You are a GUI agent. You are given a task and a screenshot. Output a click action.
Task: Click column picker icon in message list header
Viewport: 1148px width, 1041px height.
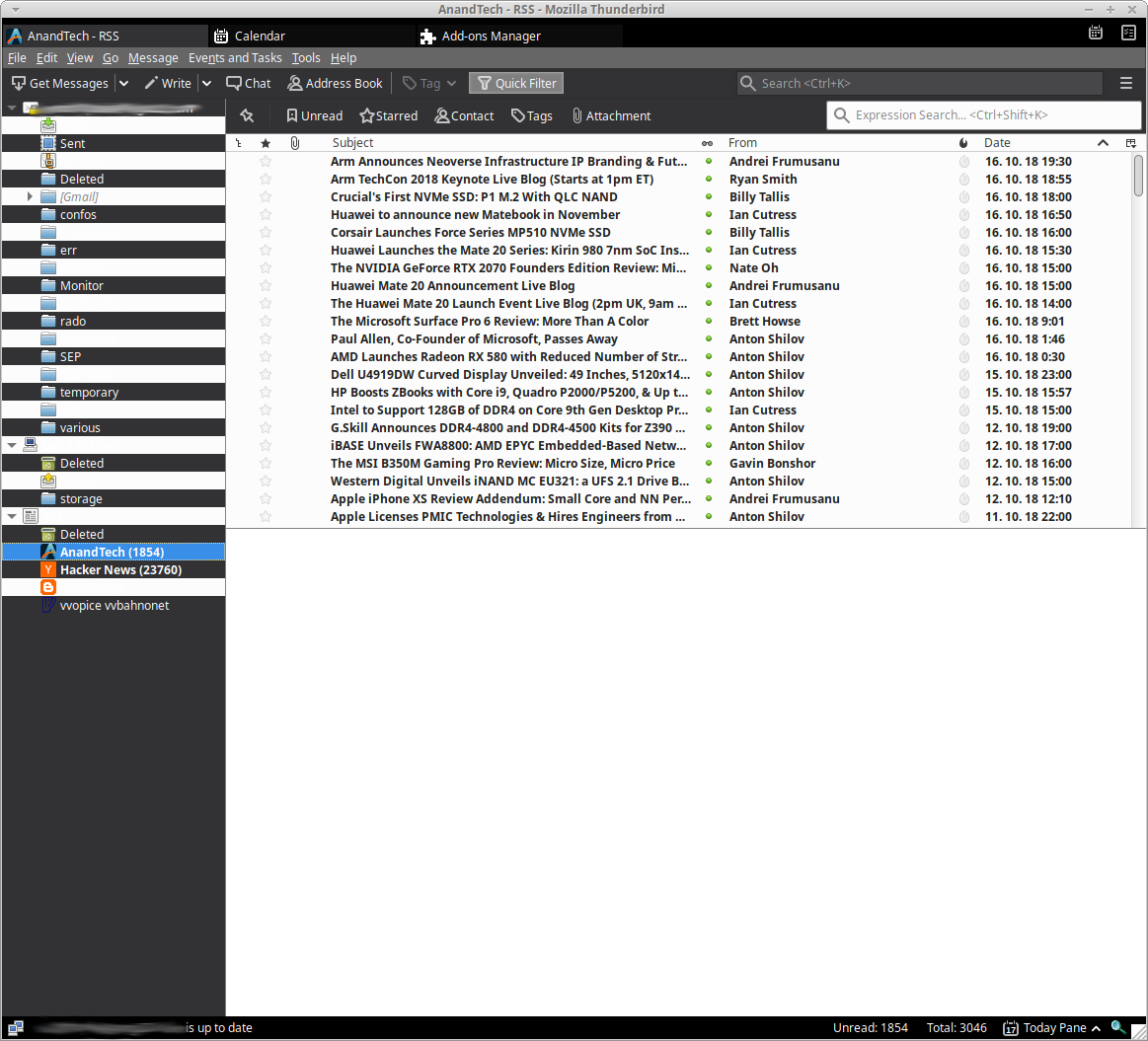[1131, 143]
